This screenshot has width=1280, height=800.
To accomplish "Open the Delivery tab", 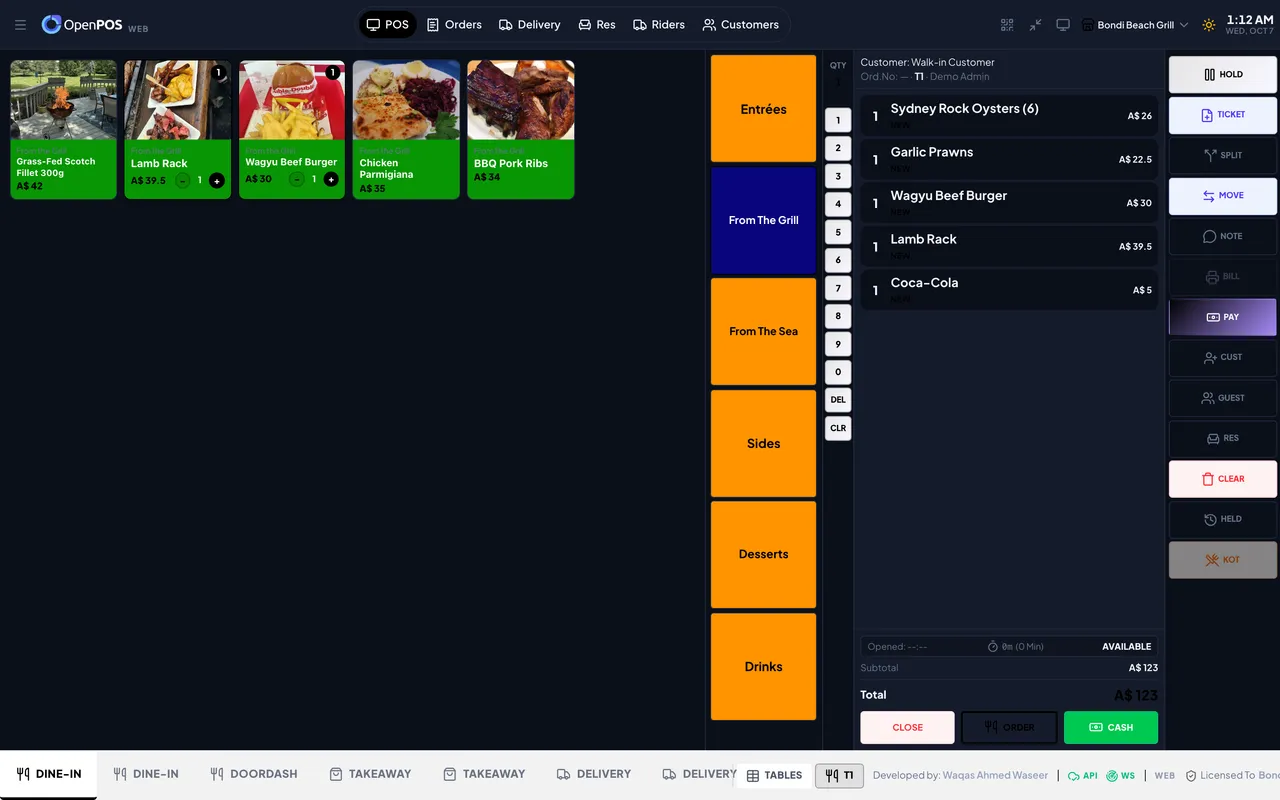I will (530, 25).
